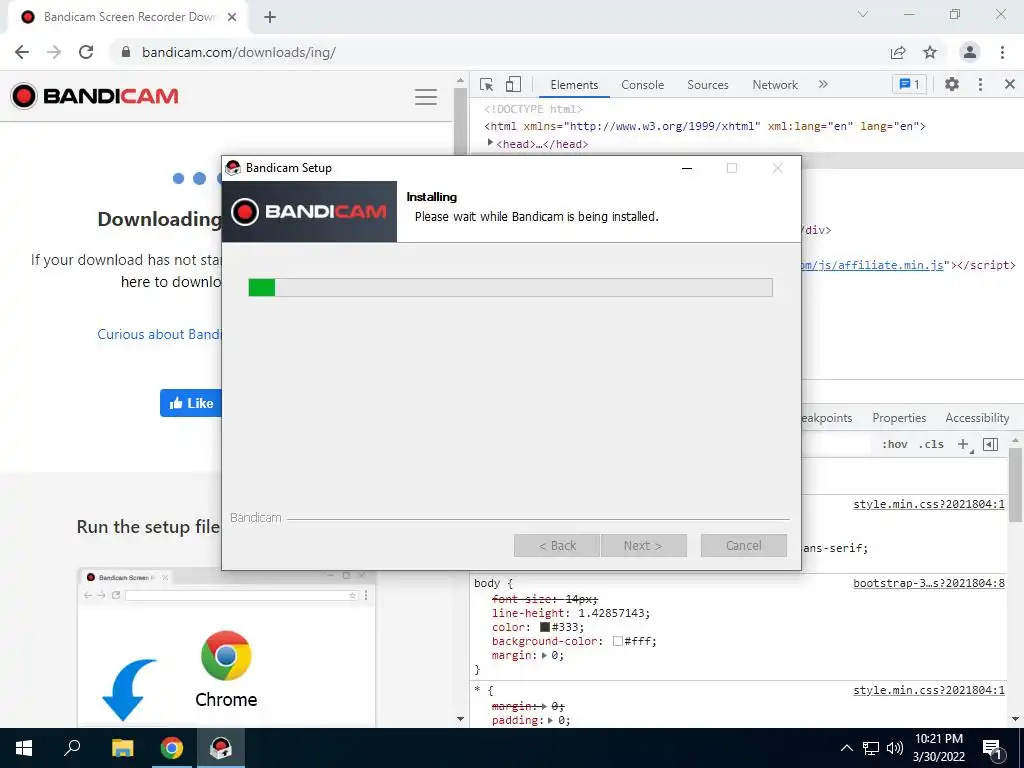Open style.min.css link beside the * rule
Viewport: 1024px width, 768px height.
929,690
